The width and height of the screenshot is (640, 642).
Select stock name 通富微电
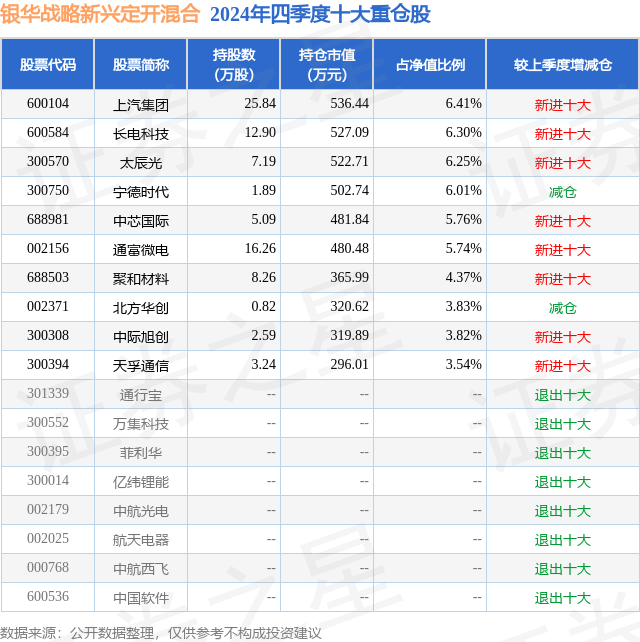pyautogui.click(x=141, y=251)
